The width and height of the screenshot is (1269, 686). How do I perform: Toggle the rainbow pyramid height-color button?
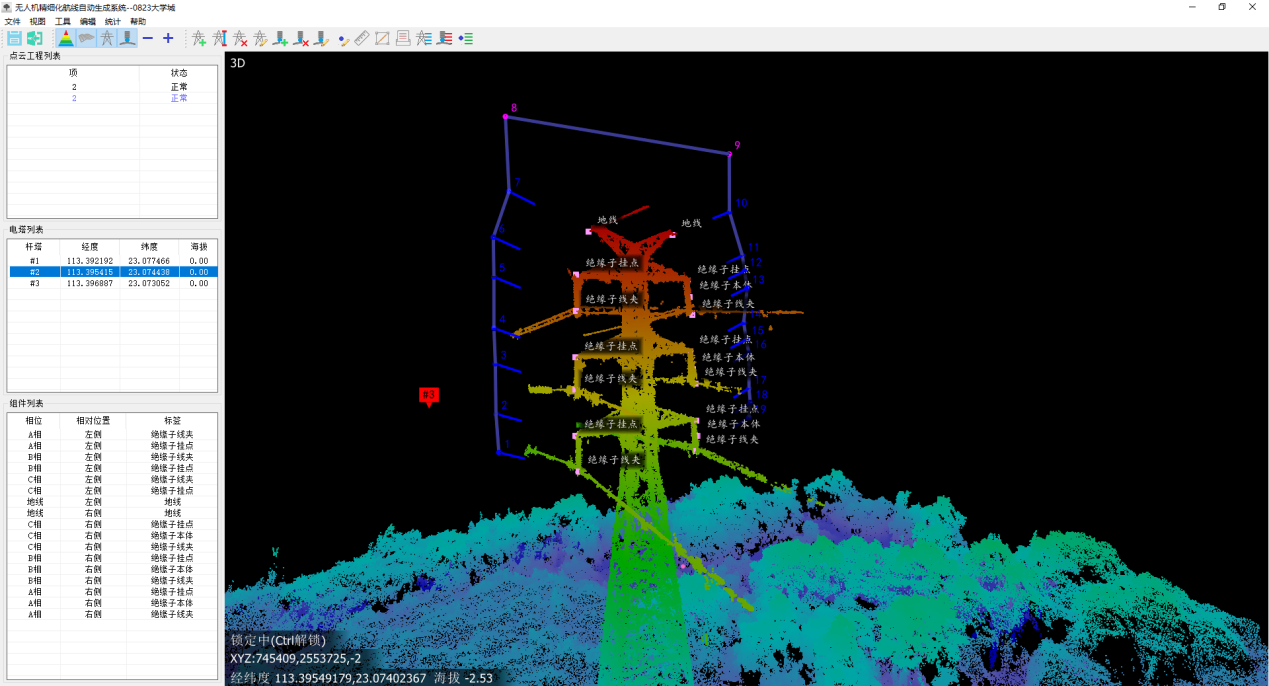(x=66, y=38)
